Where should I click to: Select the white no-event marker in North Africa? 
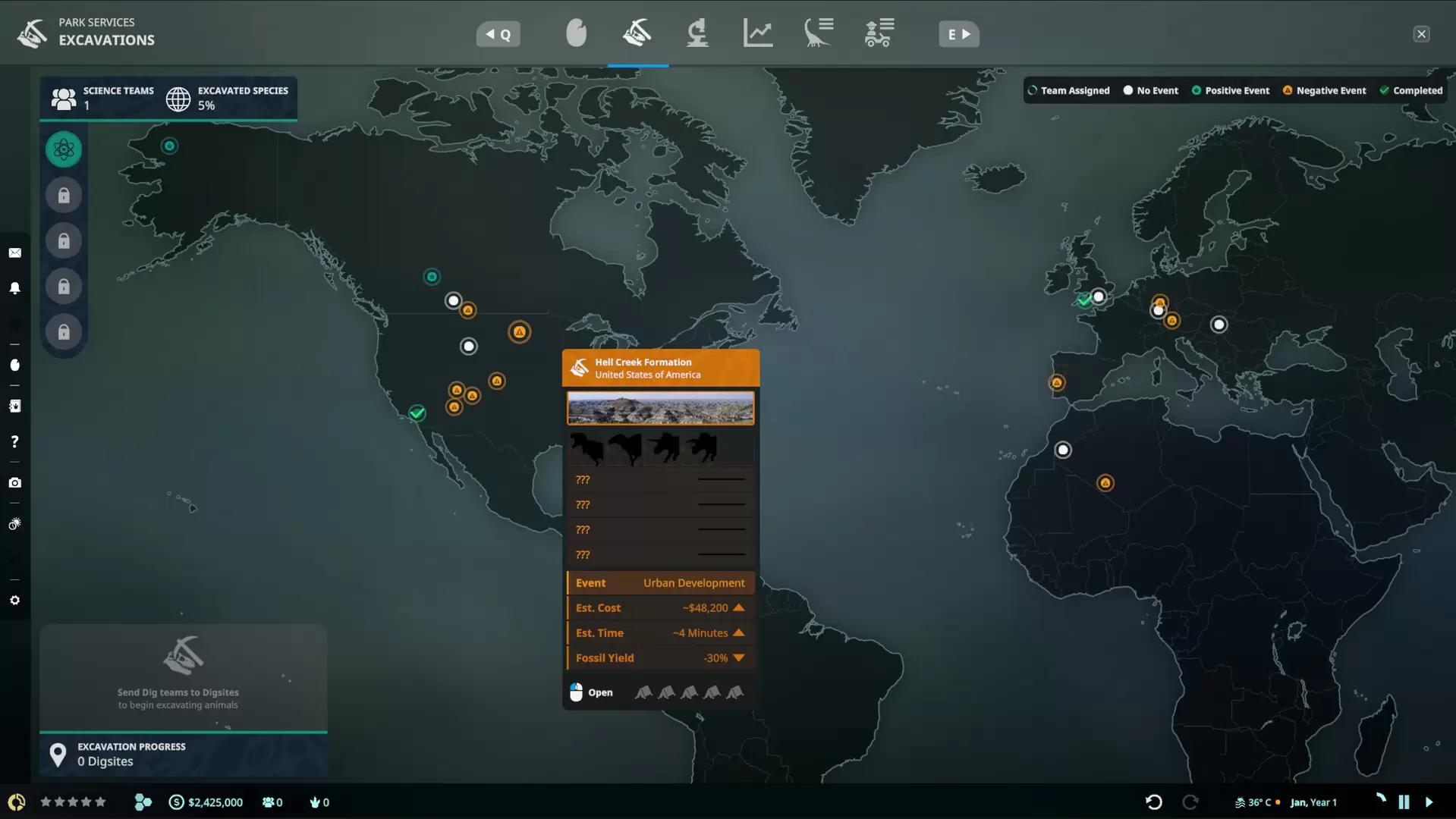(1063, 450)
